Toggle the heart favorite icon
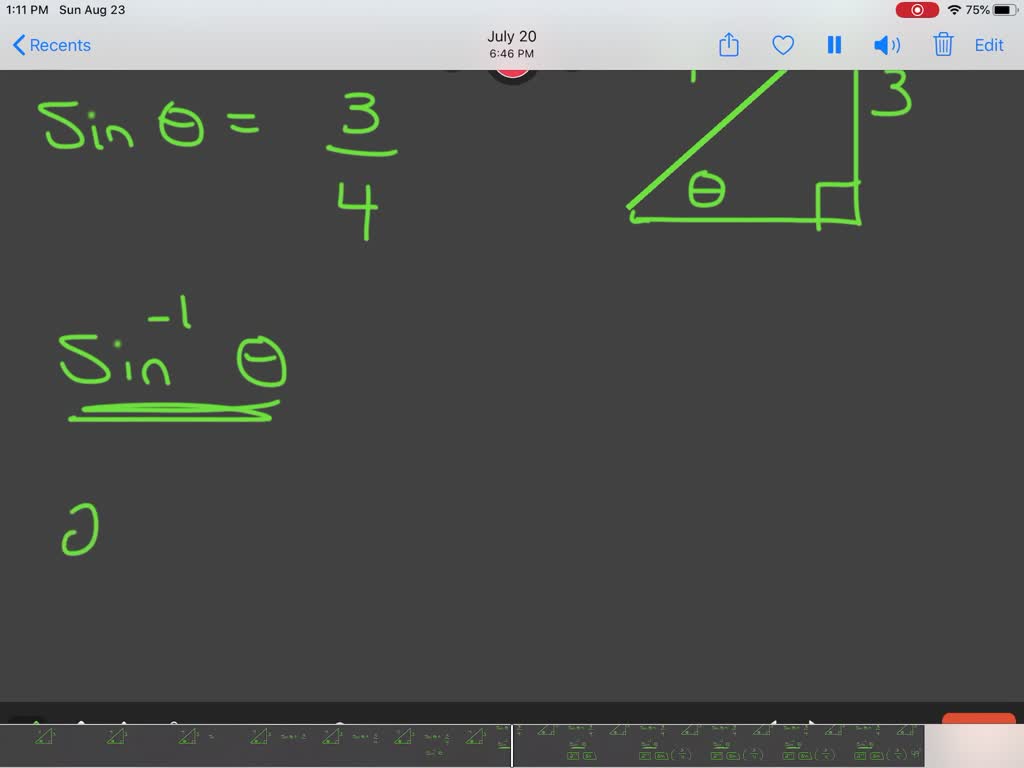 pyautogui.click(x=782, y=45)
